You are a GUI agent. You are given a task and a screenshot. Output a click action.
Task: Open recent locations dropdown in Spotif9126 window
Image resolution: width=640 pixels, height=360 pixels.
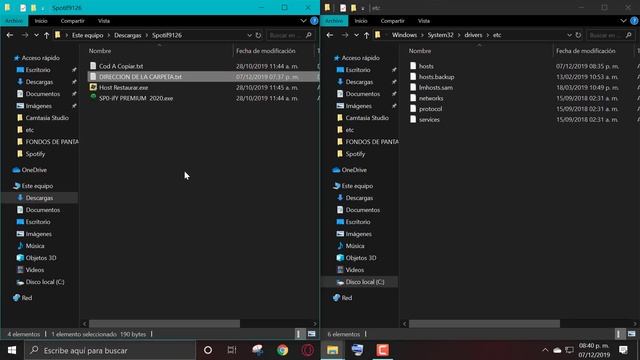(x=36, y=36)
